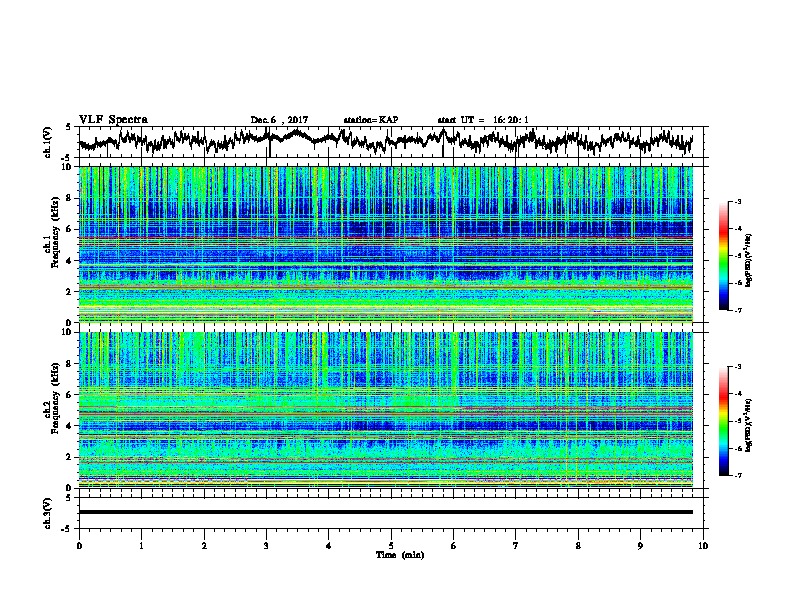Click the "ch.2 Frequency (kHz)" axis label
Viewport: 792px width, 612px height.
[x=51, y=398]
